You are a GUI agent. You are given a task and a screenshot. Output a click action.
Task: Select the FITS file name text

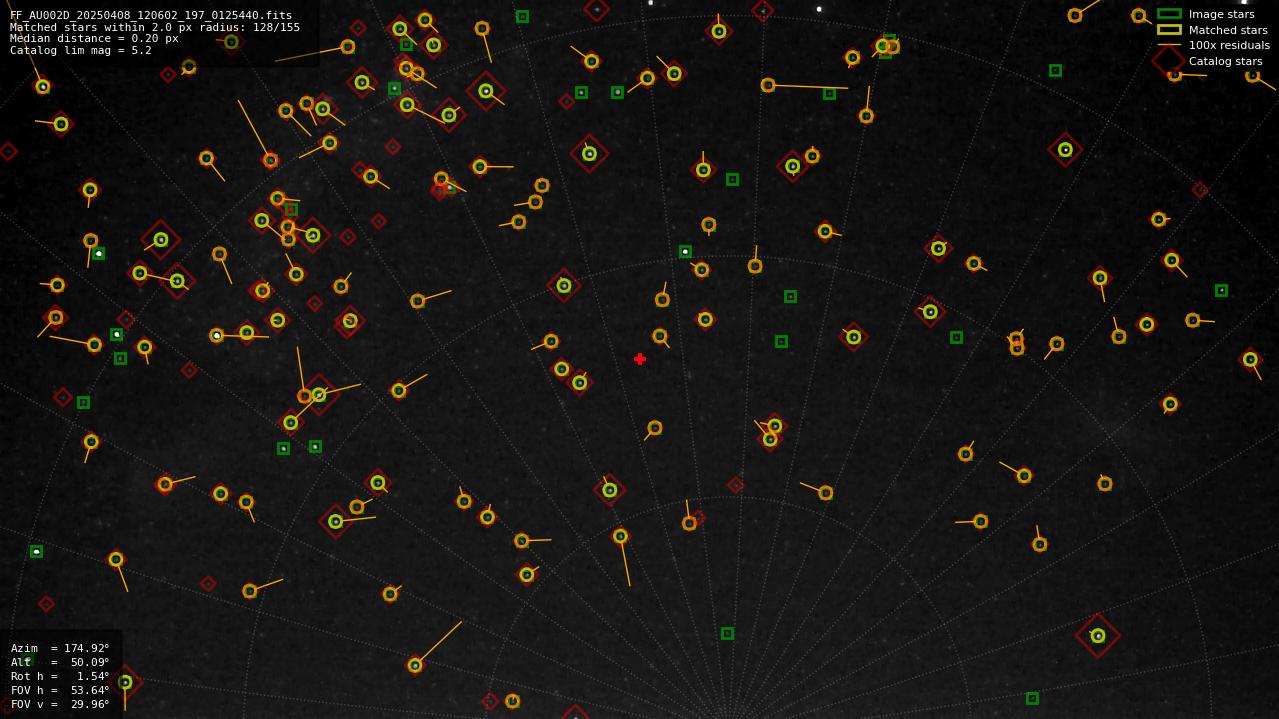click(x=151, y=16)
